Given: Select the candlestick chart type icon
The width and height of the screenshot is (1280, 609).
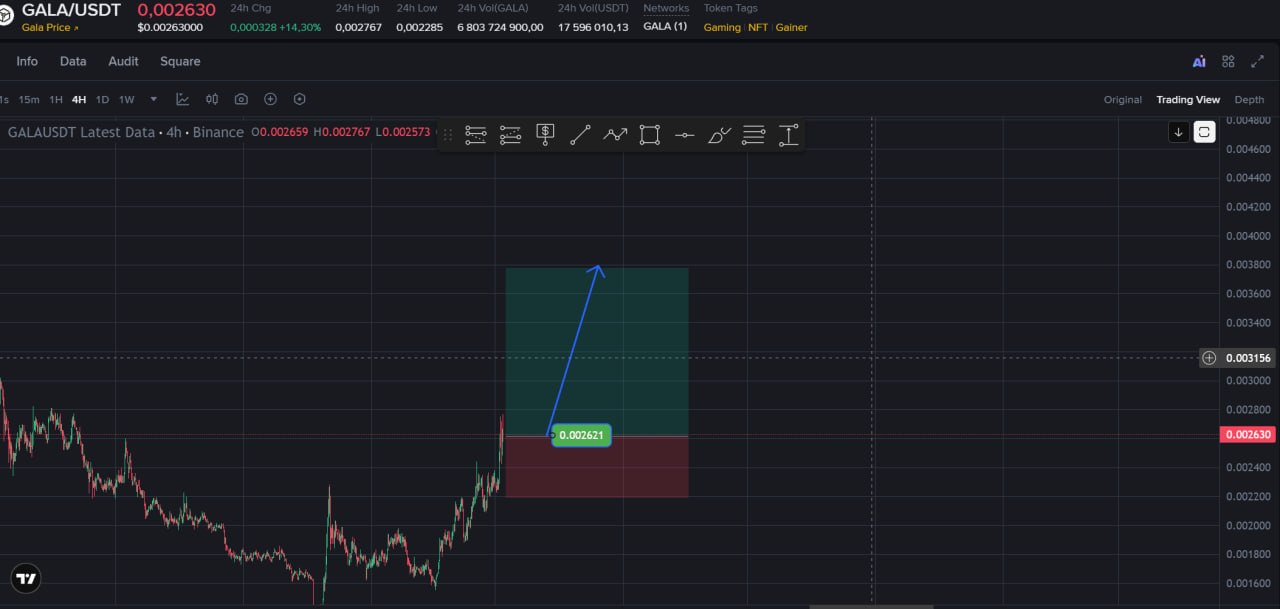Looking at the screenshot, I should [212, 99].
